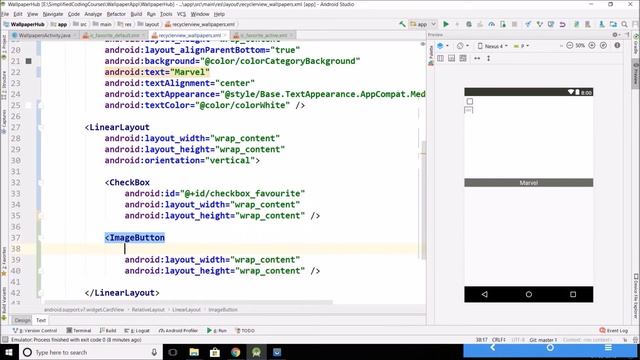Open the TODO tool window
The image size is (640, 360).
[x=245, y=331]
